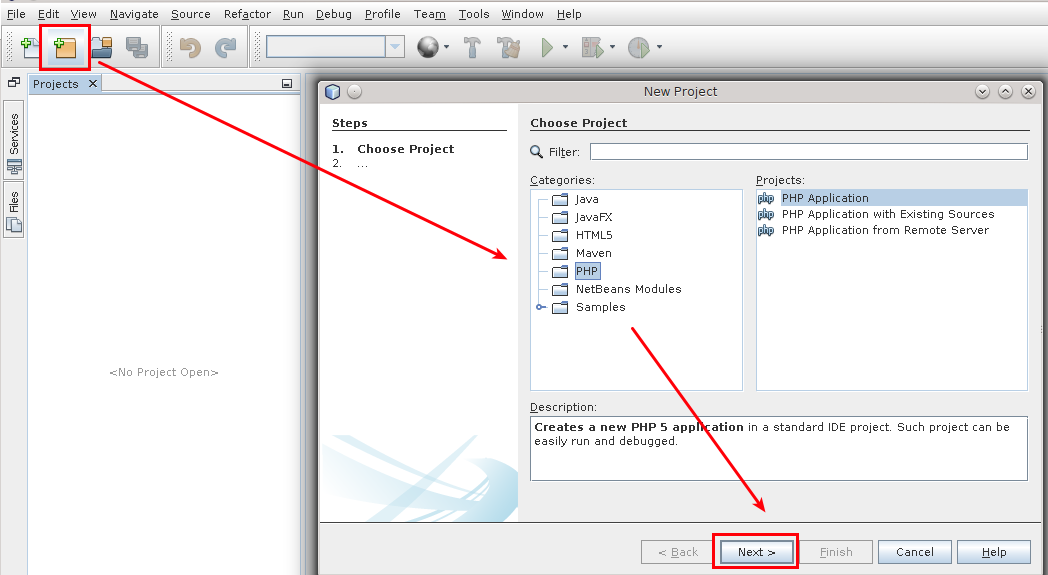Select the Java category

(587, 199)
